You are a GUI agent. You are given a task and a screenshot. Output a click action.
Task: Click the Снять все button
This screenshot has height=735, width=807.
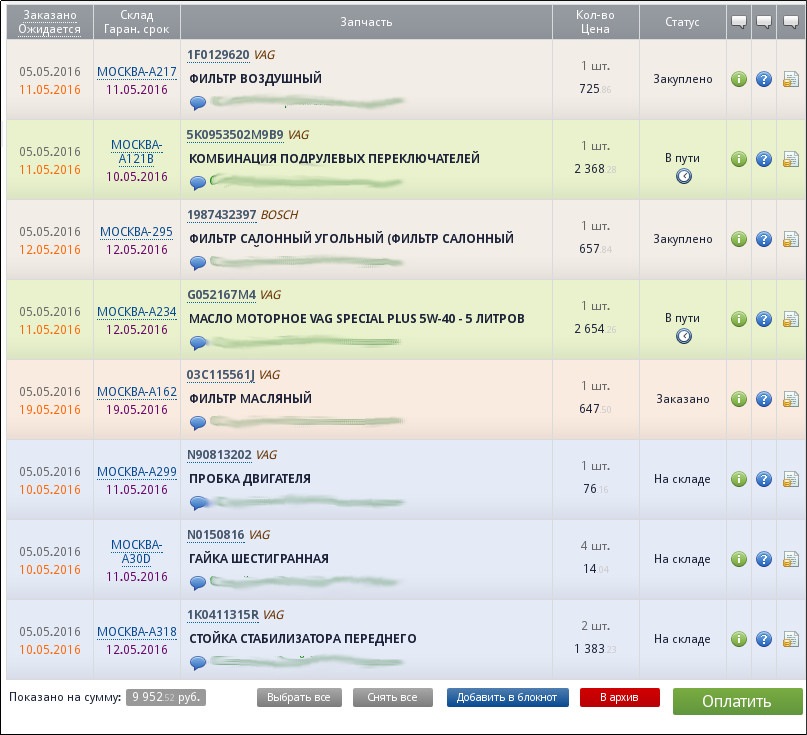pos(392,697)
